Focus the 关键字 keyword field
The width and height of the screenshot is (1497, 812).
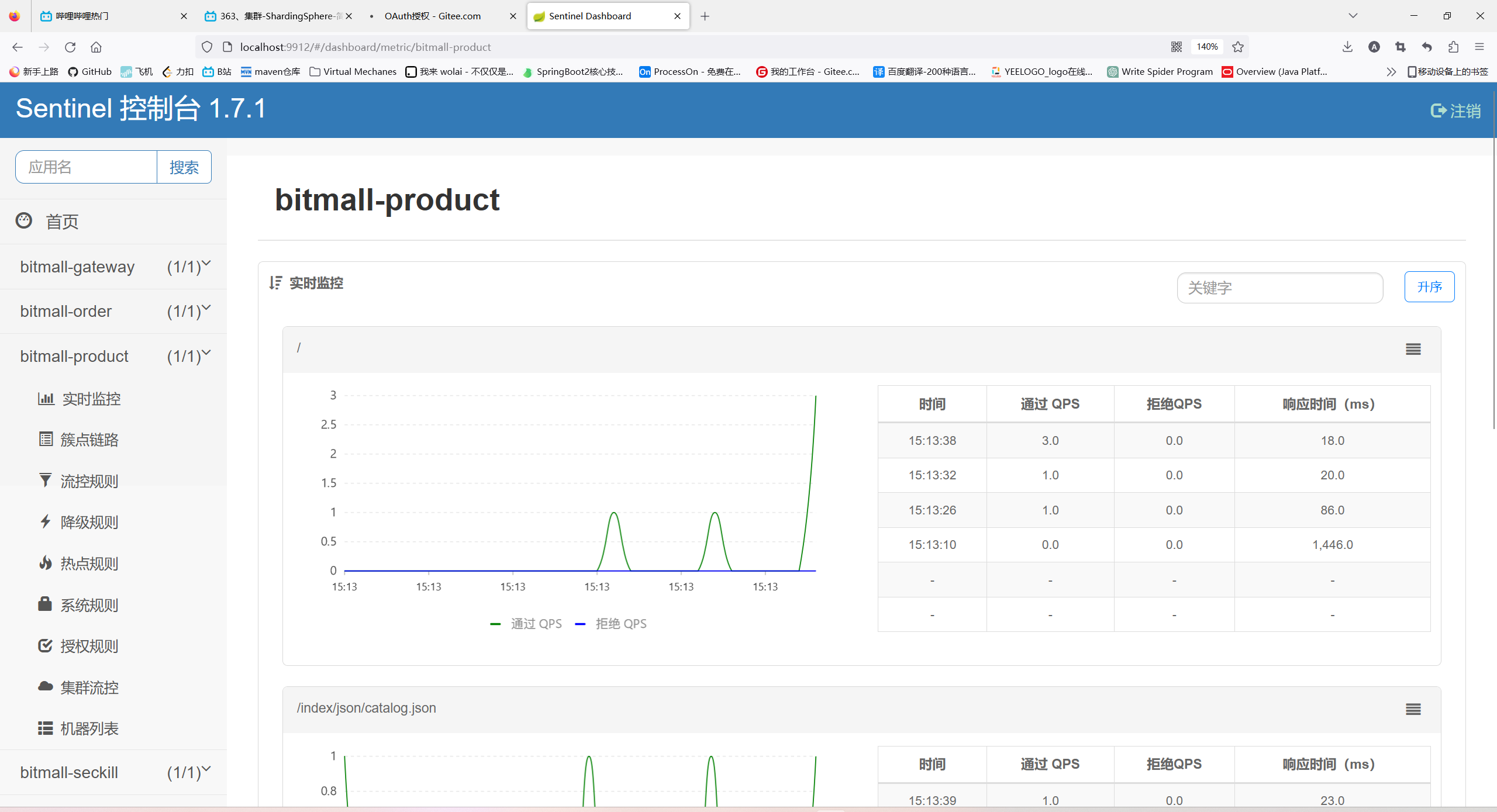coord(1279,288)
